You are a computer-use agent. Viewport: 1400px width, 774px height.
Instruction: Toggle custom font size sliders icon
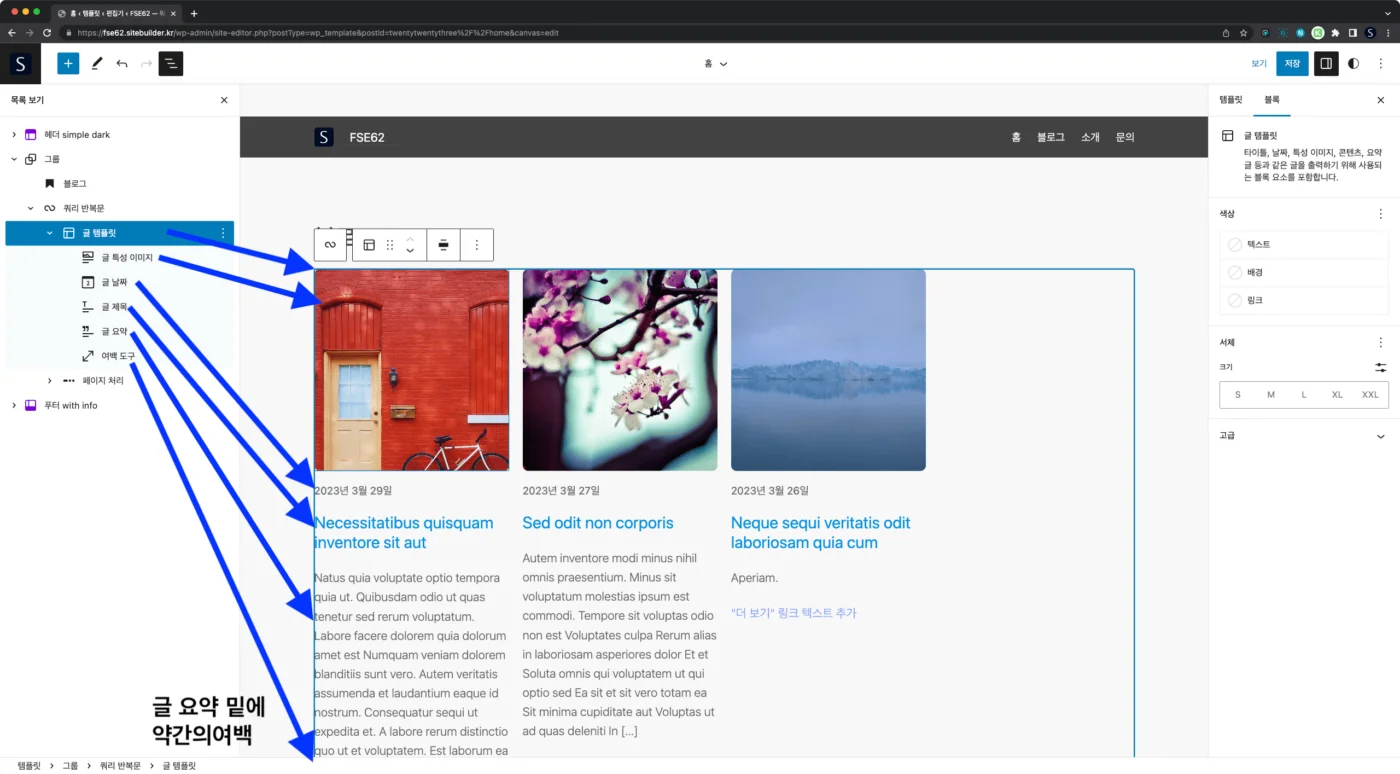click(x=1381, y=368)
